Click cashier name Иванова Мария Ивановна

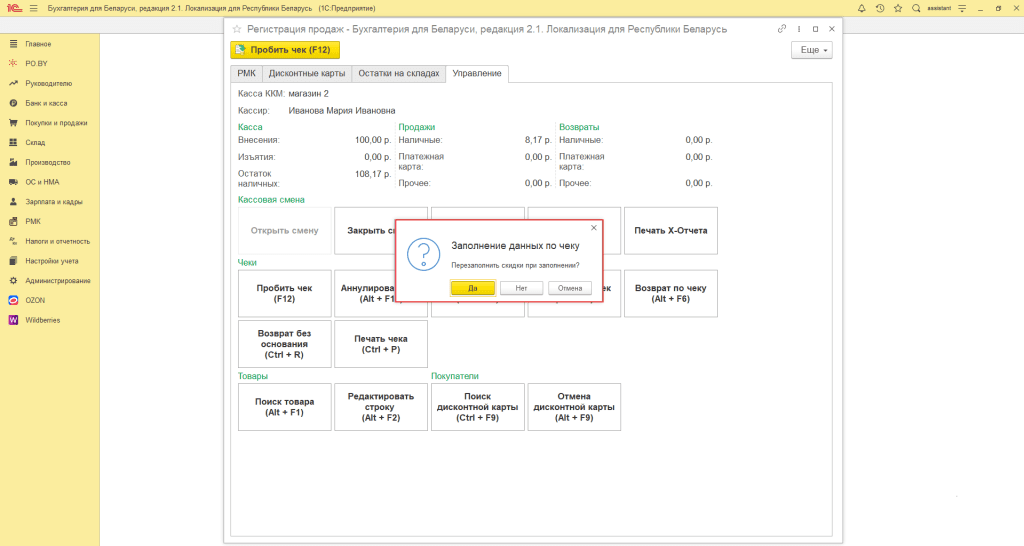point(342,111)
